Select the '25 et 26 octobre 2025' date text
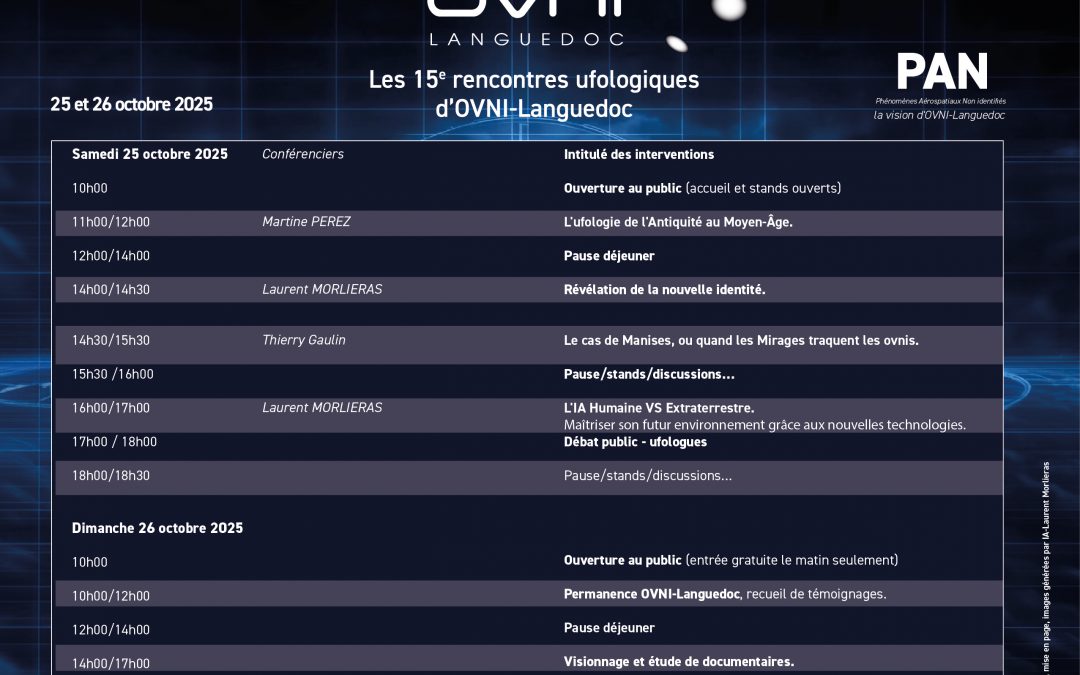Image resolution: width=1080 pixels, height=675 pixels. point(131,104)
